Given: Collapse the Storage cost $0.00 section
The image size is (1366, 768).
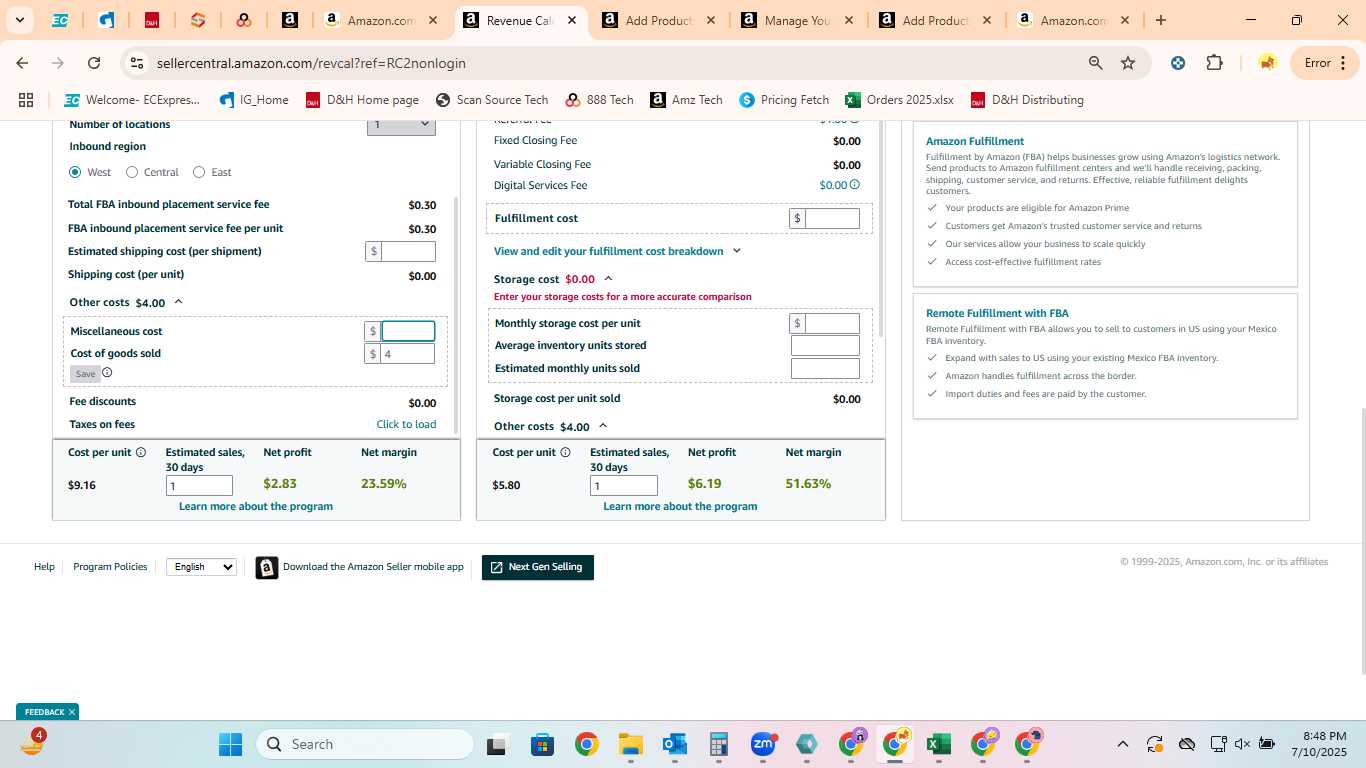Looking at the screenshot, I should tap(608, 279).
